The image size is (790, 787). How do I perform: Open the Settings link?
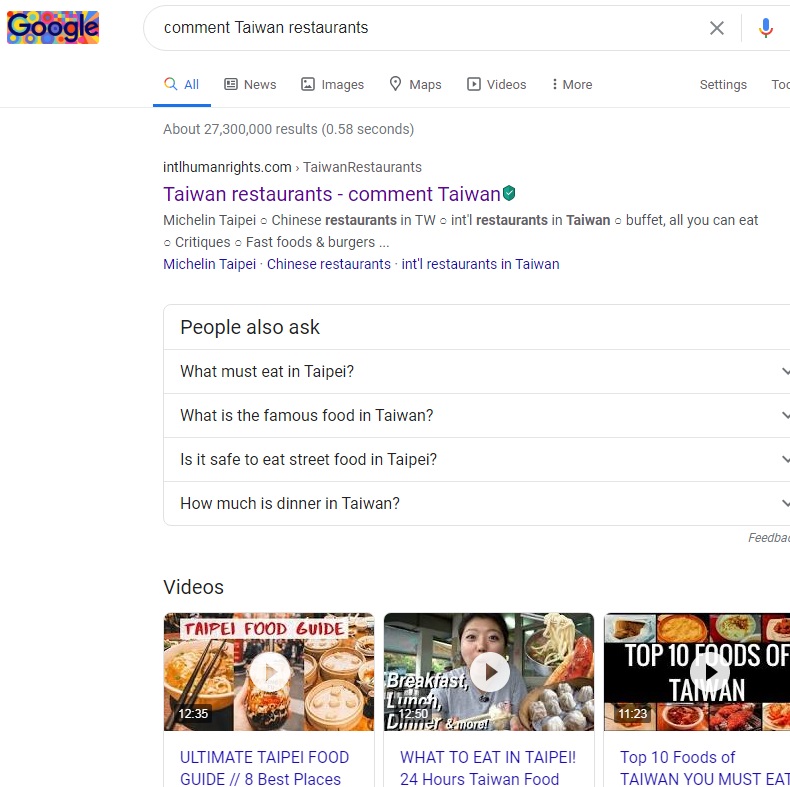722,85
